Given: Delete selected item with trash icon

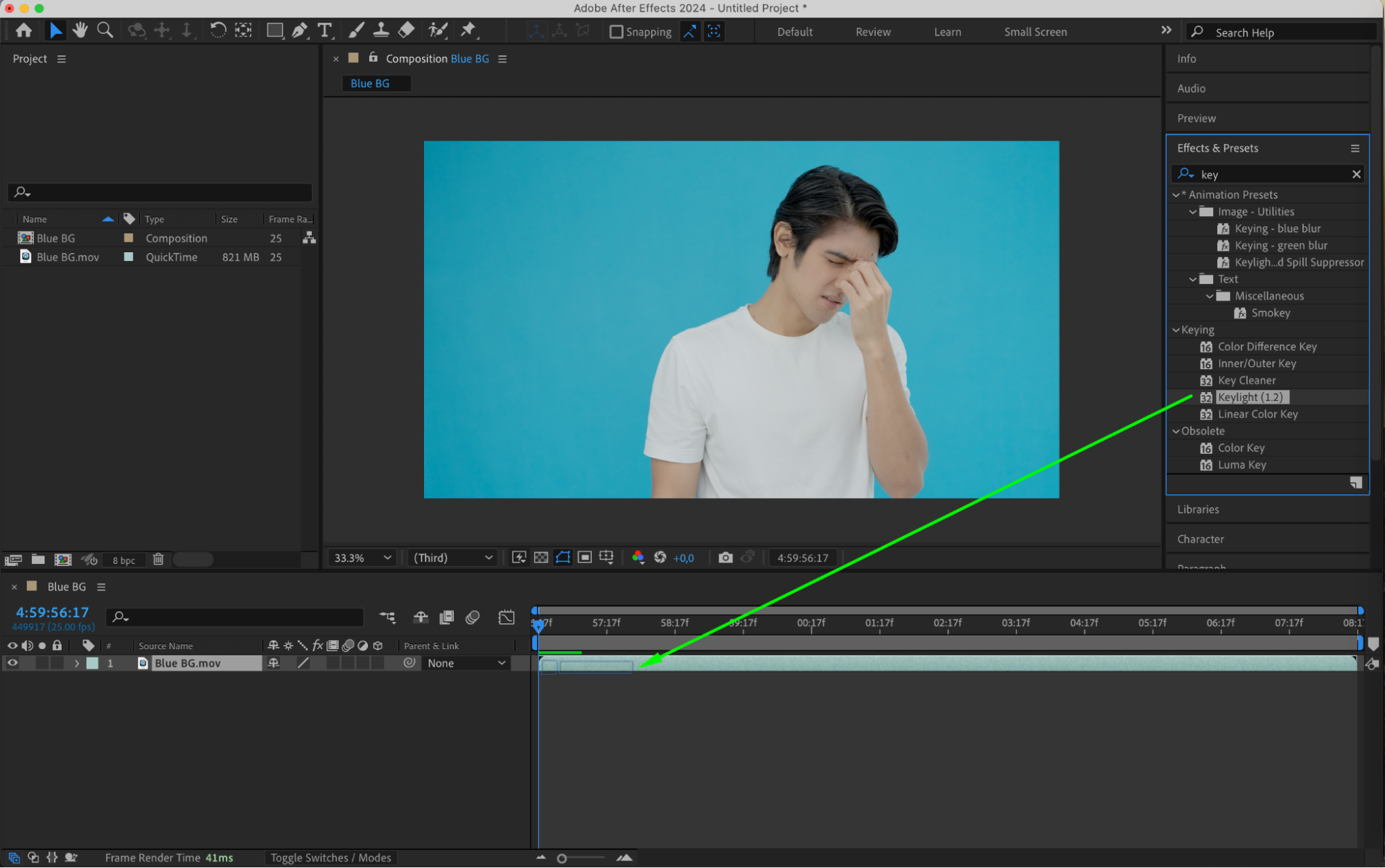Looking at the screenshot, I should (x=158, y=559).
